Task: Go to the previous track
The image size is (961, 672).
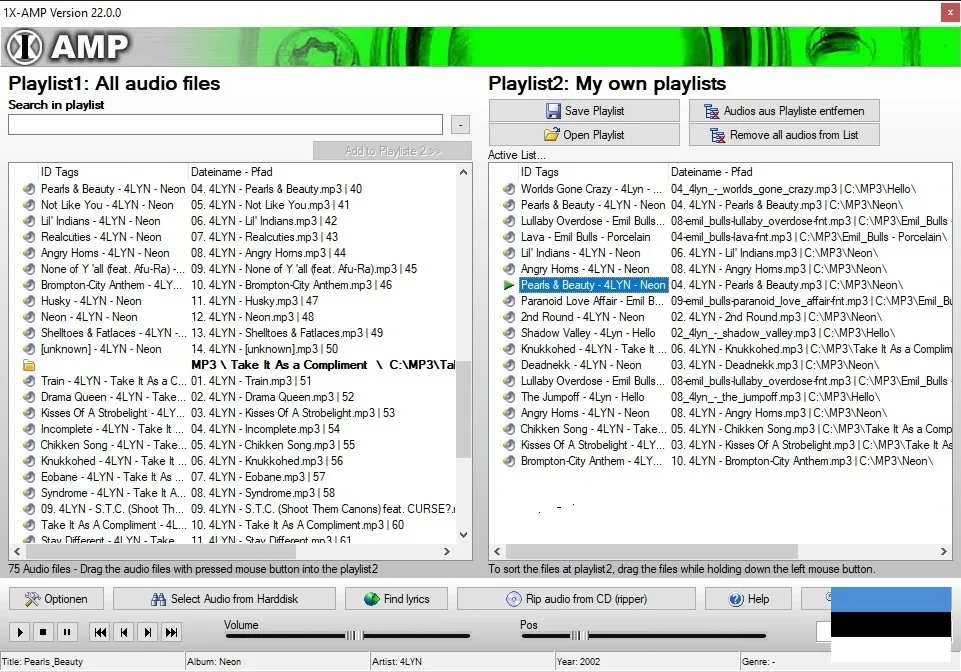Action: pos(124,632)
